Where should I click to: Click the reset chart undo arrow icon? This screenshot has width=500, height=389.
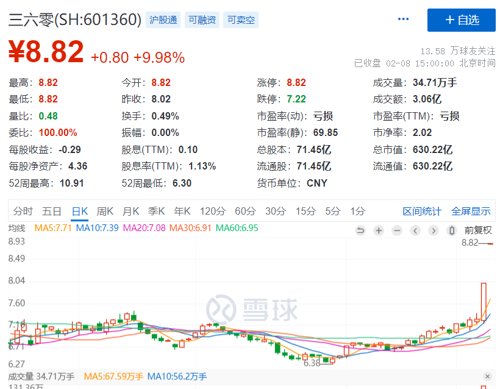(360, 230)
